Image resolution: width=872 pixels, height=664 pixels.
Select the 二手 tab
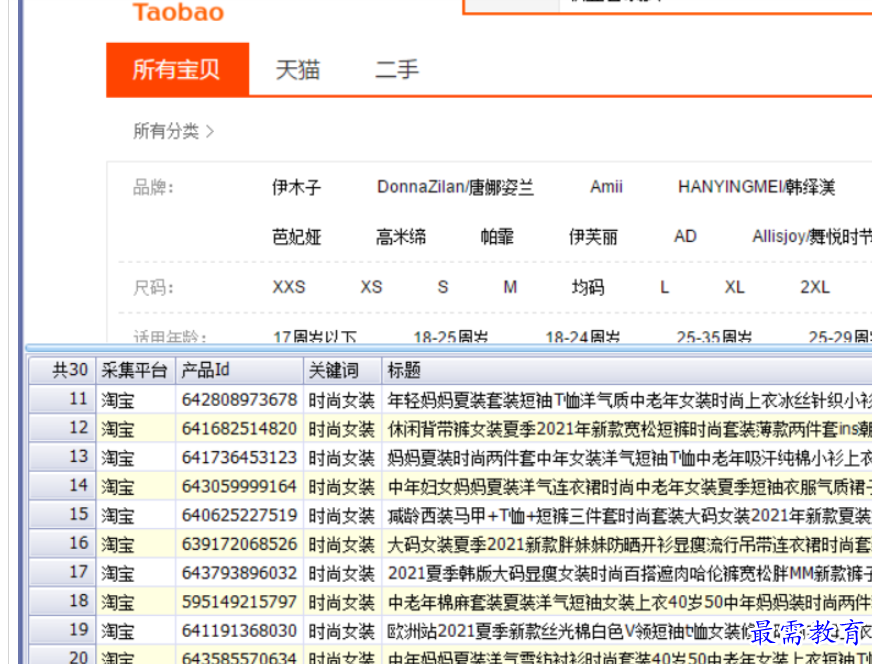[397, 70]
